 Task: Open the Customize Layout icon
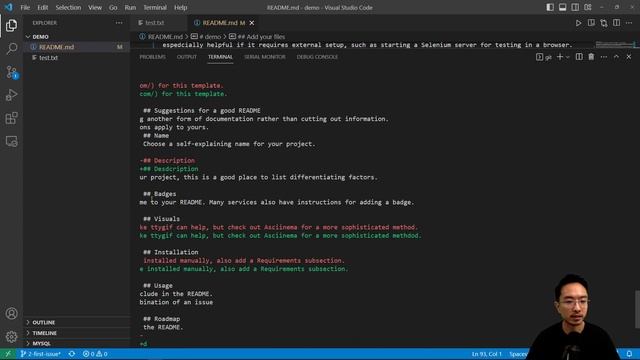[x=588, y=7]
